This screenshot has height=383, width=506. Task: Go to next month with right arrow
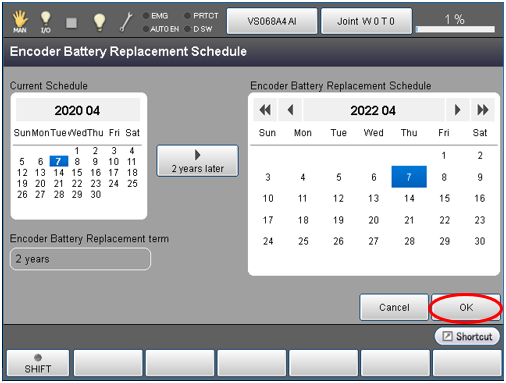click(x=458, y=110)
